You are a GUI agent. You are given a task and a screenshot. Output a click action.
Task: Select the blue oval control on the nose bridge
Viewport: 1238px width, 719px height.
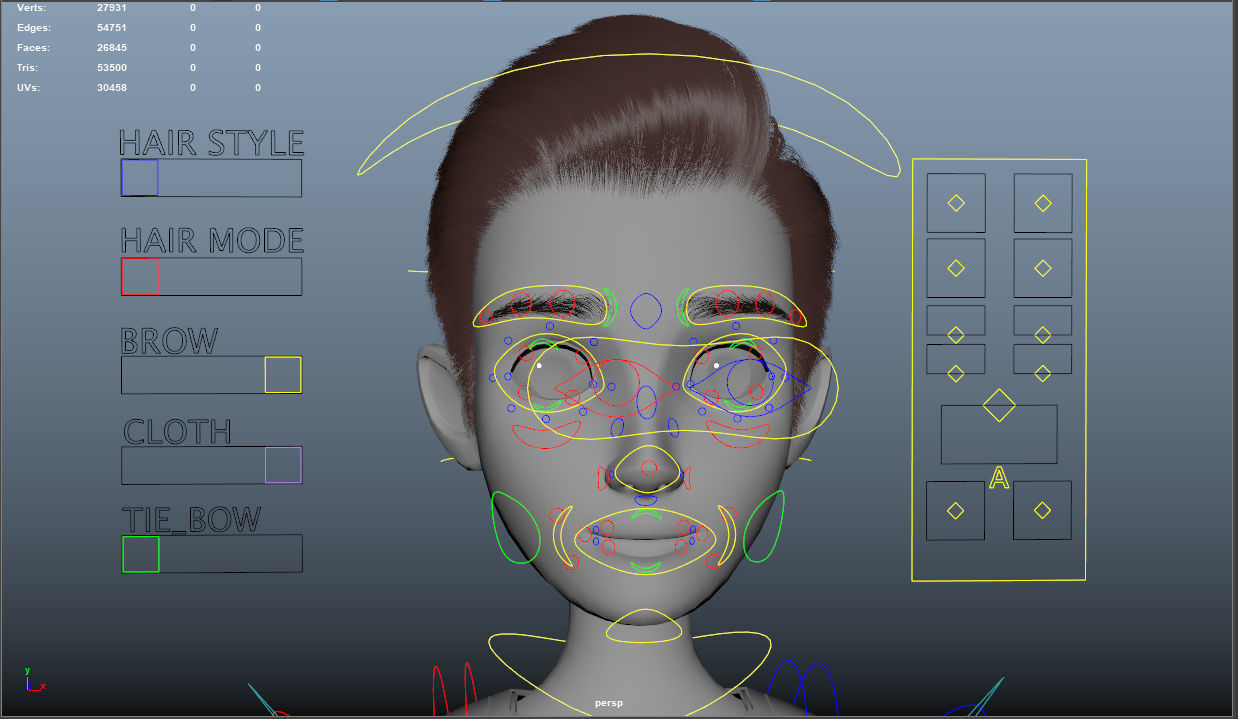point(647,401)
